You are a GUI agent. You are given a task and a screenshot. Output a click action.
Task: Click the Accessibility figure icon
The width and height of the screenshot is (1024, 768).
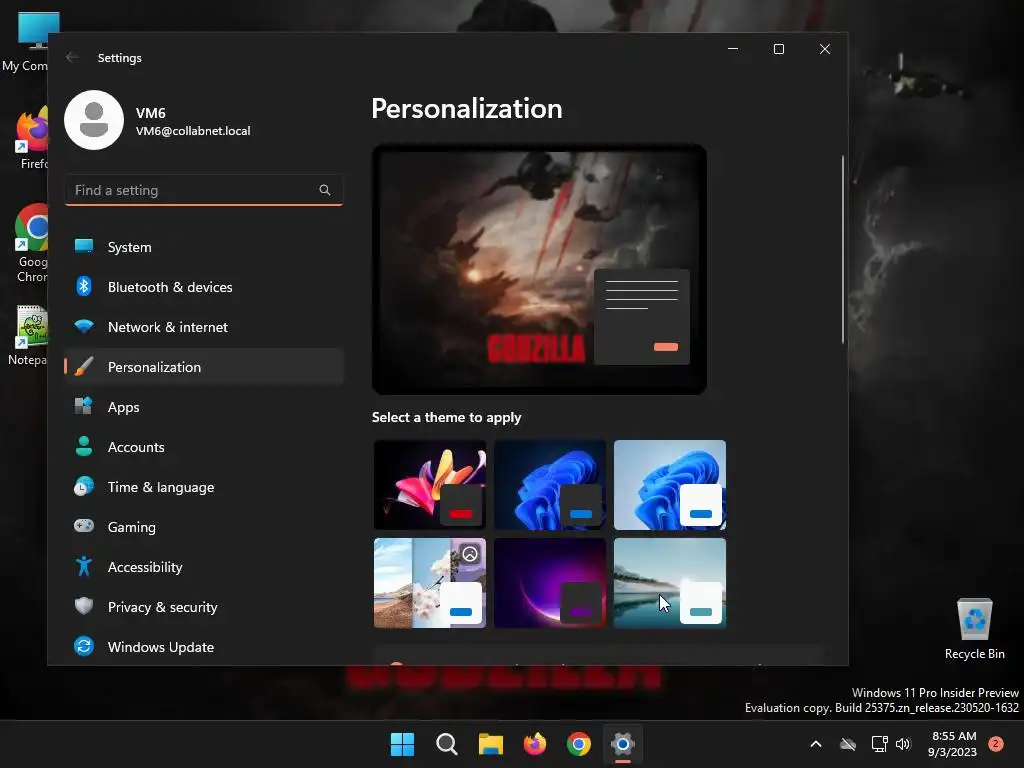point(84,566)
